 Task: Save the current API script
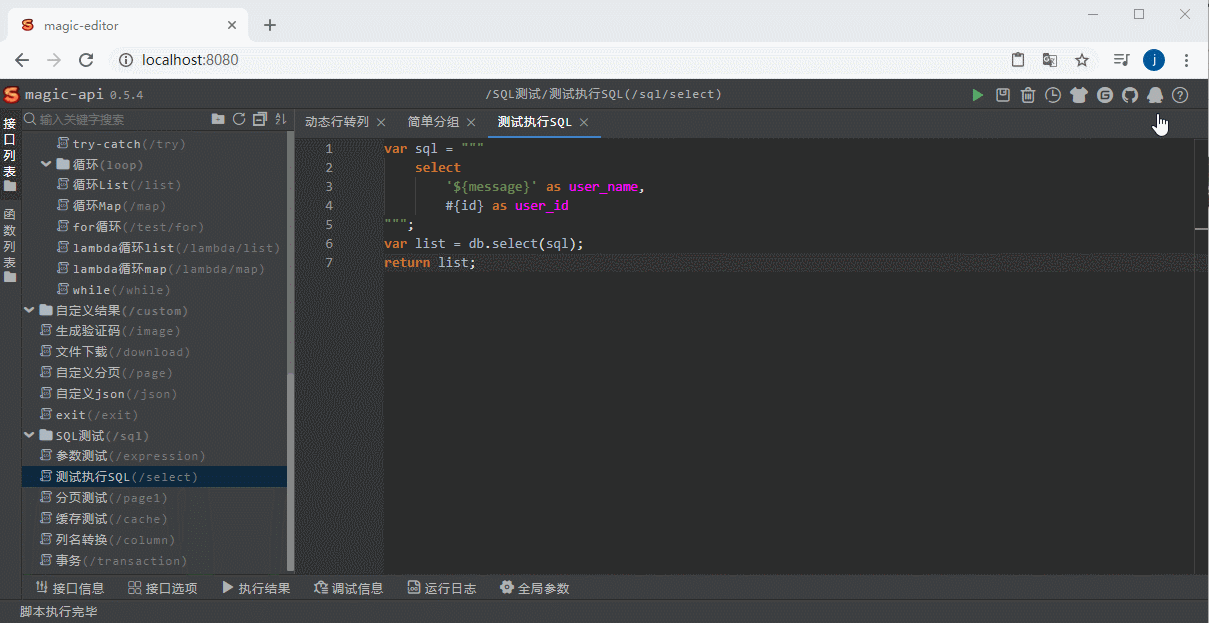1003,94
